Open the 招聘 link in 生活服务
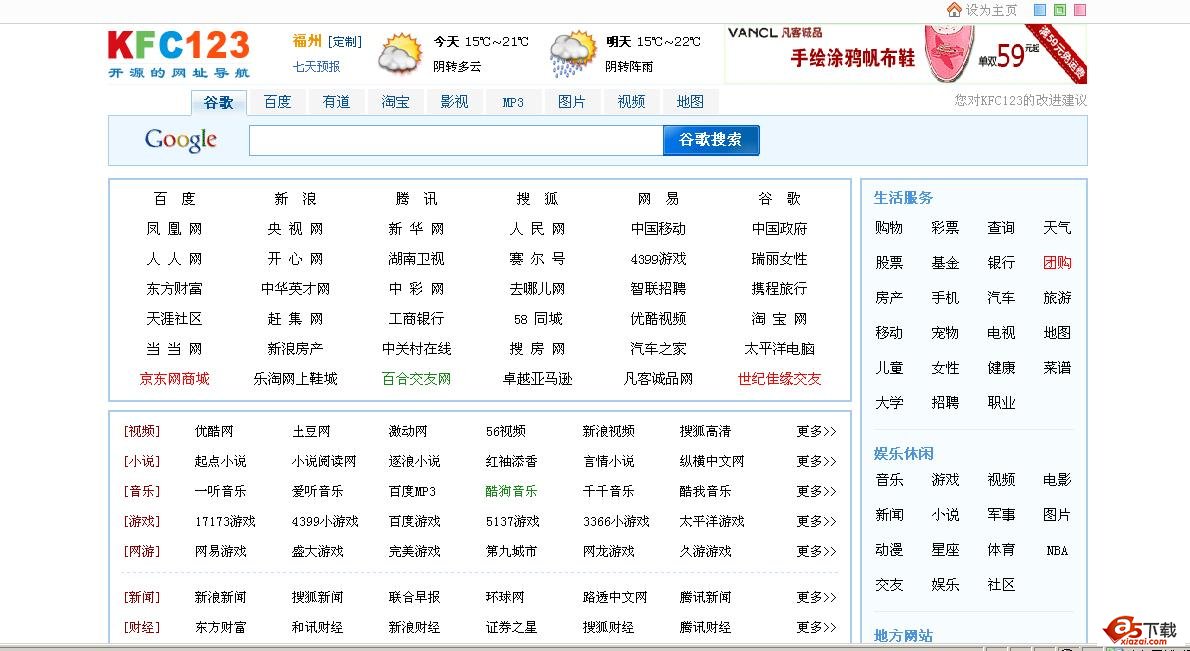 [x=945, y=402]
